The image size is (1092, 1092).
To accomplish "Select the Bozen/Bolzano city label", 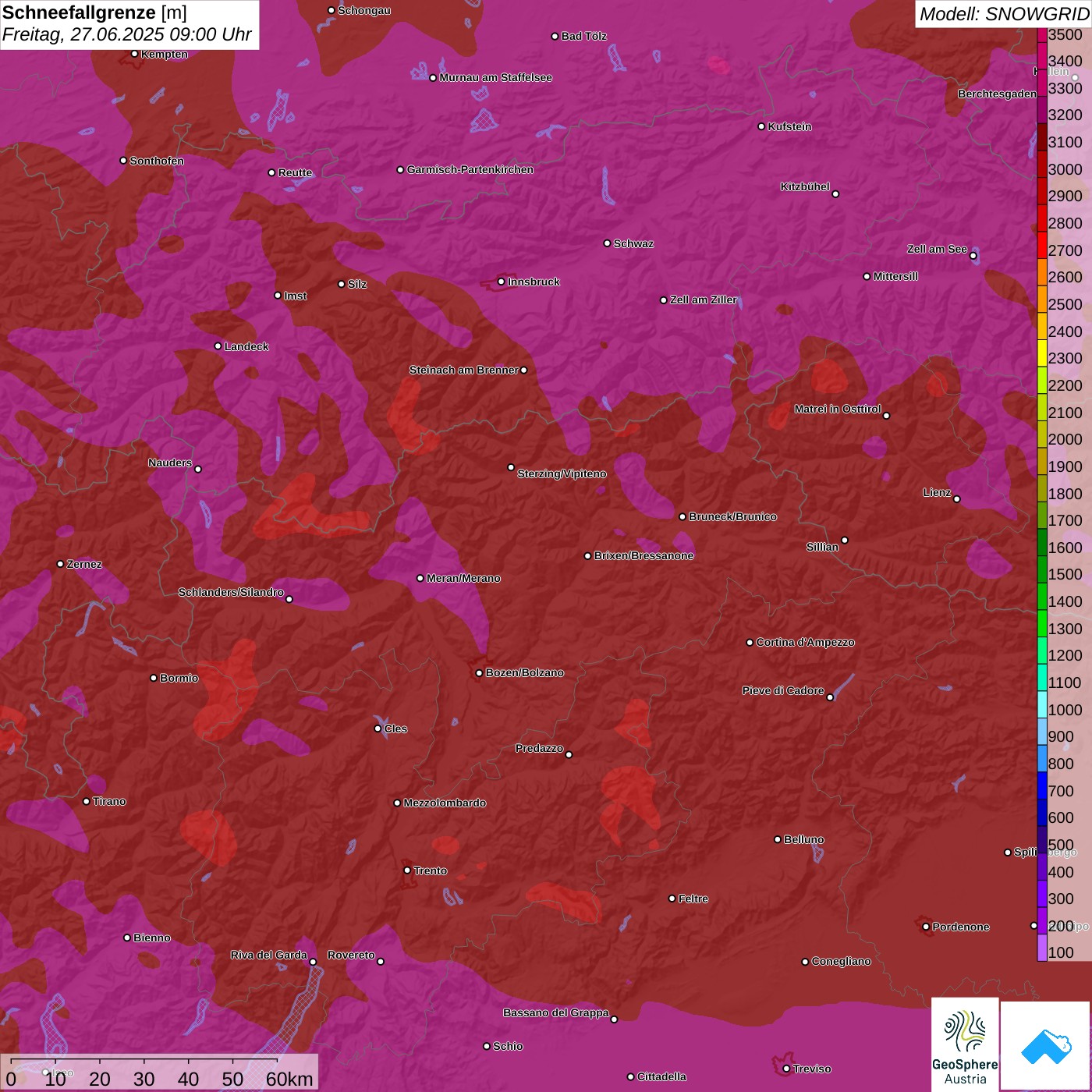I will click(524, 672).
